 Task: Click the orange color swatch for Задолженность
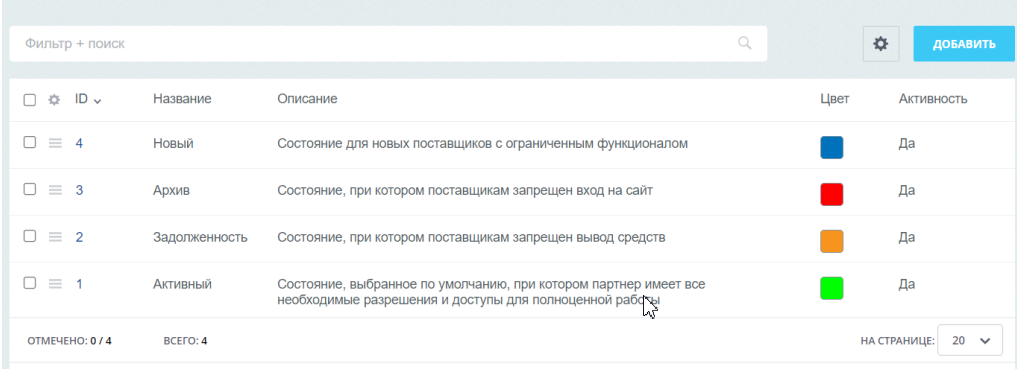pos(832,241)
